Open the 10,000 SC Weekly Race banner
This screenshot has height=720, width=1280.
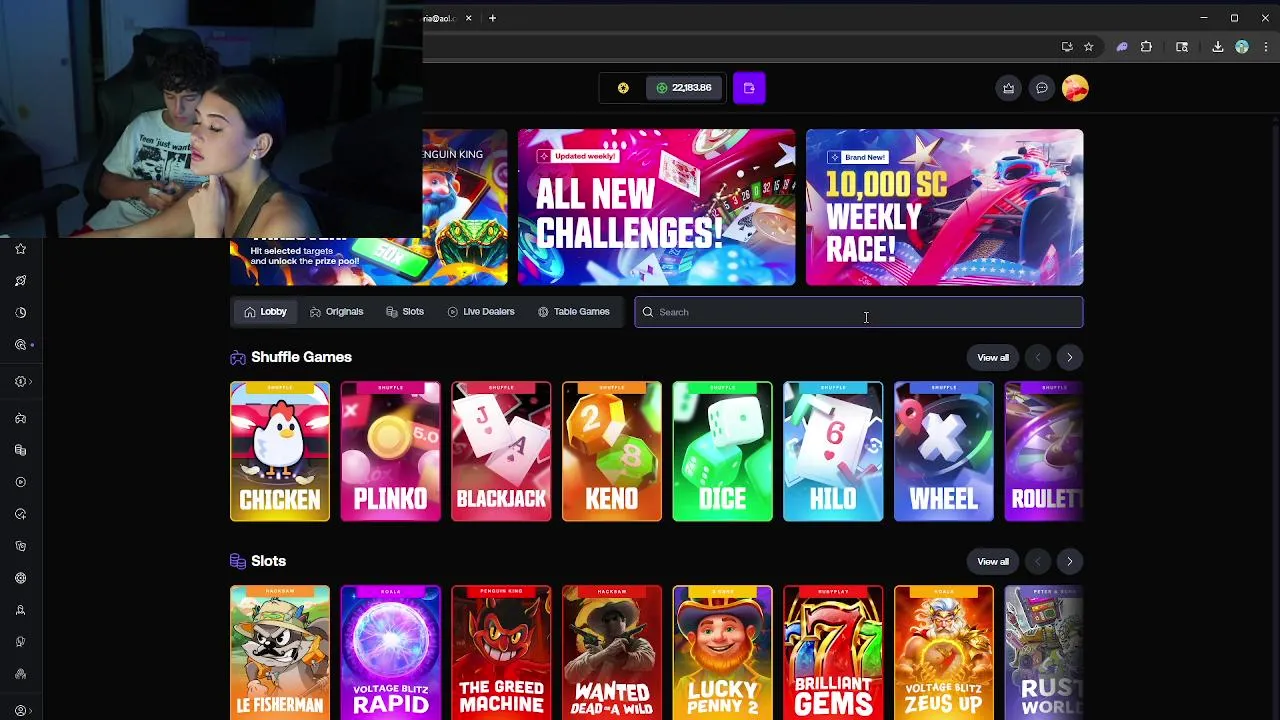tap(945, 208)
